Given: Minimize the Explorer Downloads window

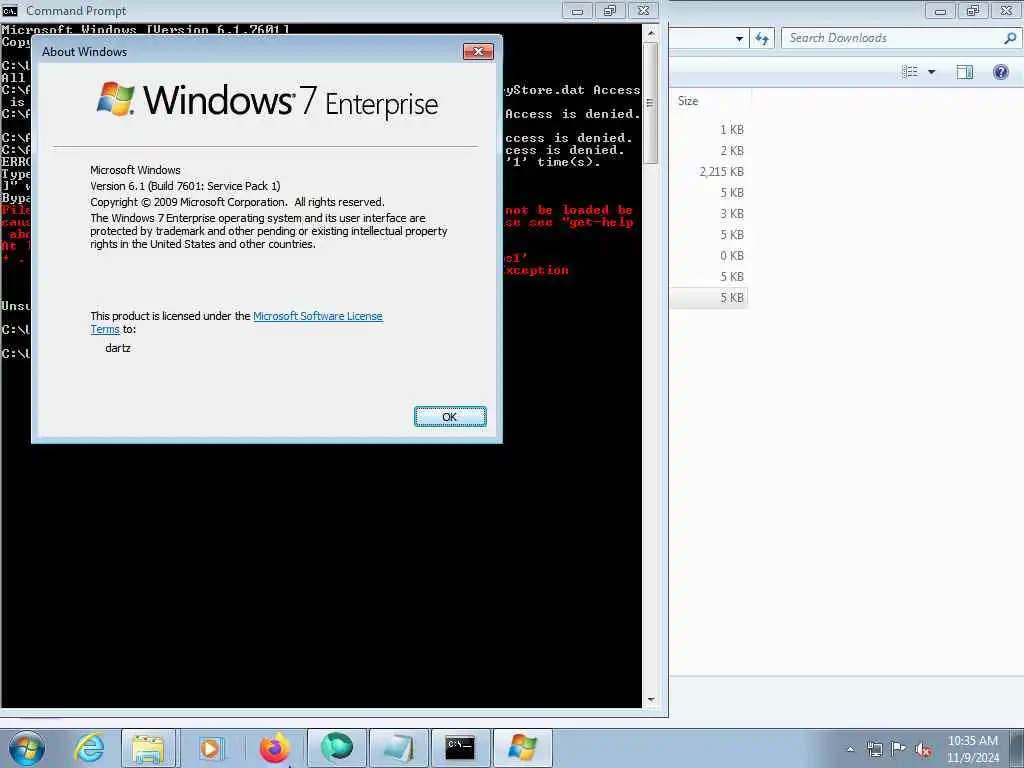Looking at the screenshot, I should pyautogui.click(x=940, y=10).
